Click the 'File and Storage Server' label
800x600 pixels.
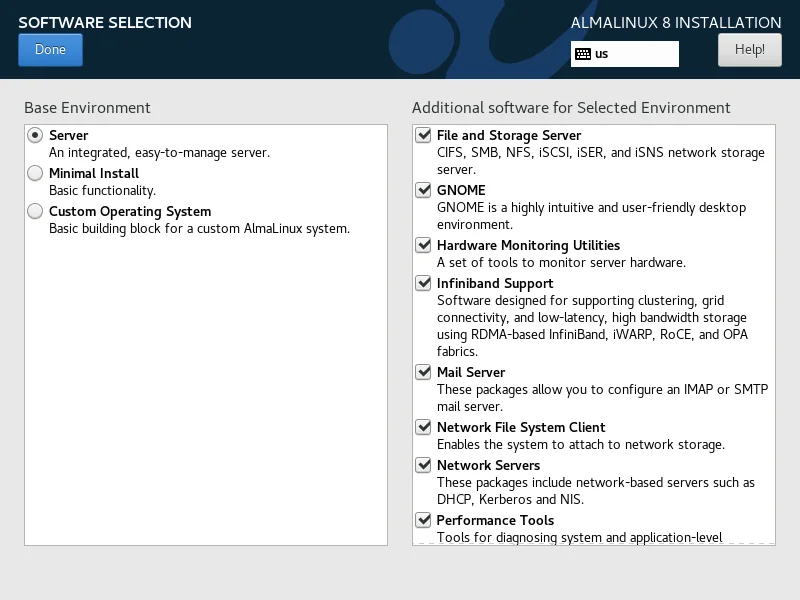click(x=509, y=135)
